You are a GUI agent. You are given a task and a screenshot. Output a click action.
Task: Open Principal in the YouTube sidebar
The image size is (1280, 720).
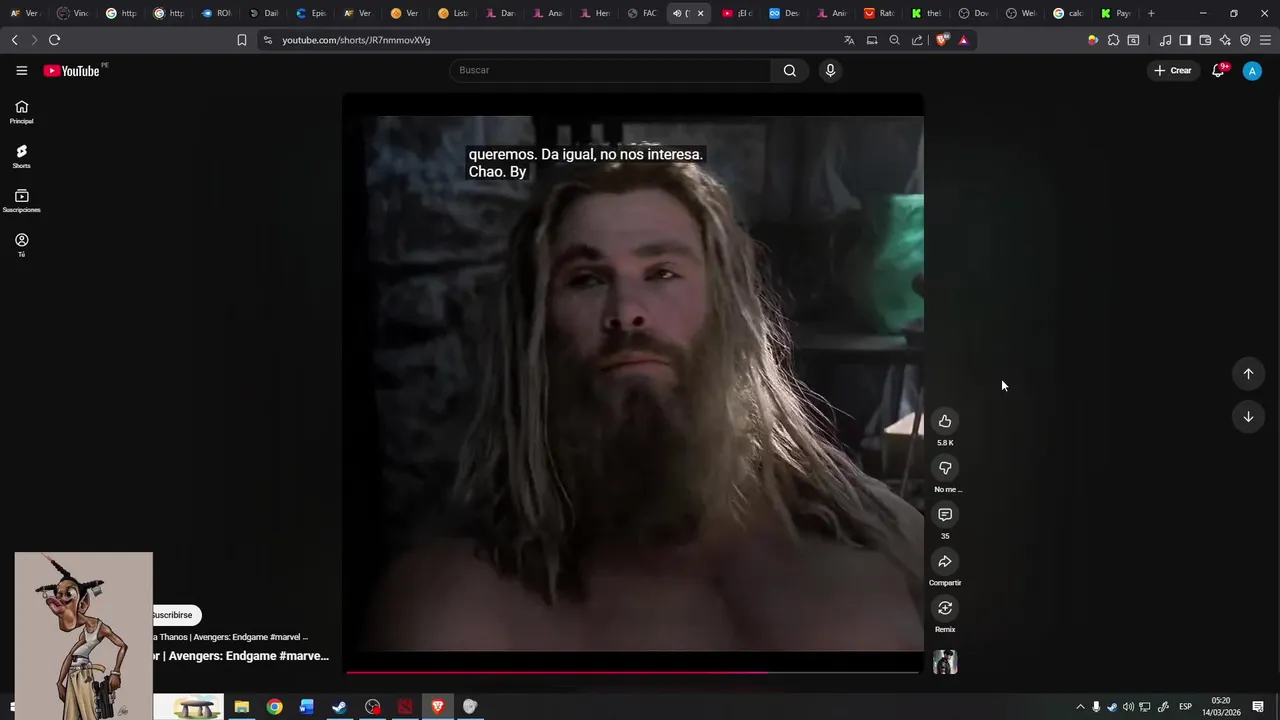click(x=21, y=112)
